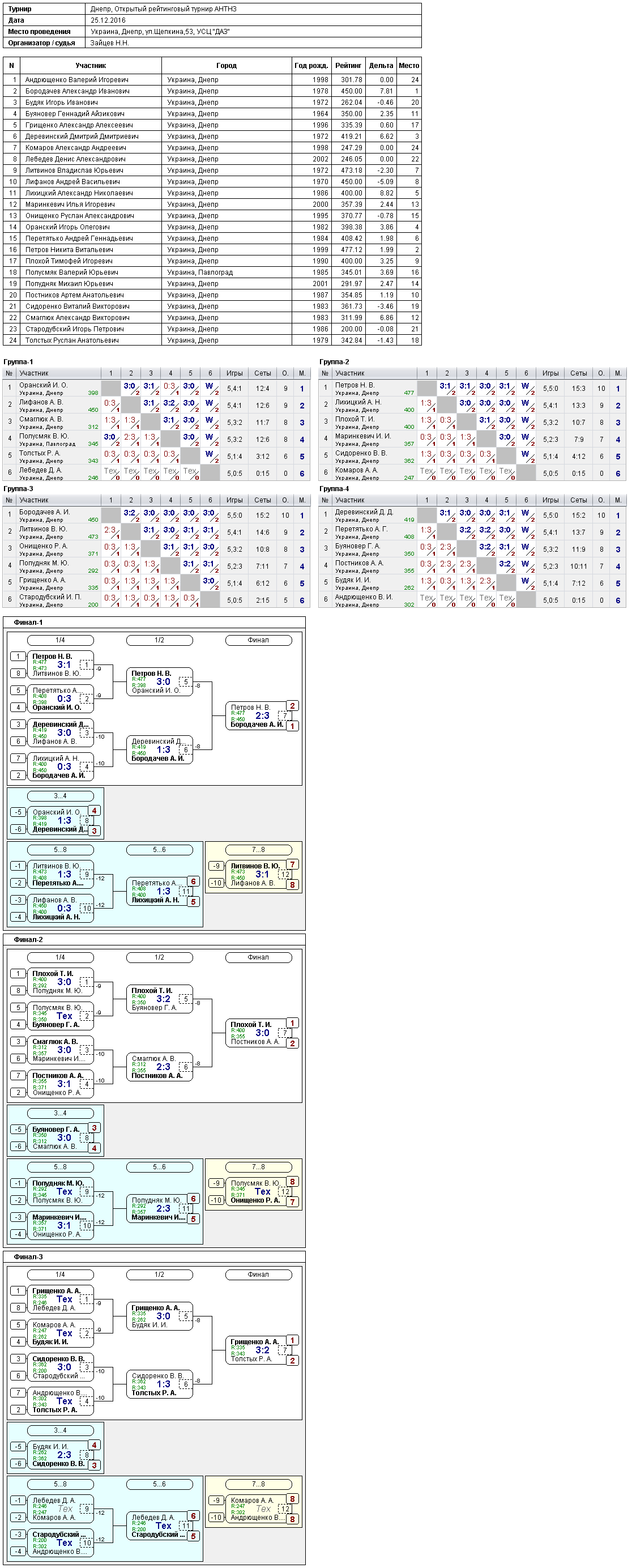Click the Дельта column header
Screen dimensions: 632x1568
coord(381,66)
